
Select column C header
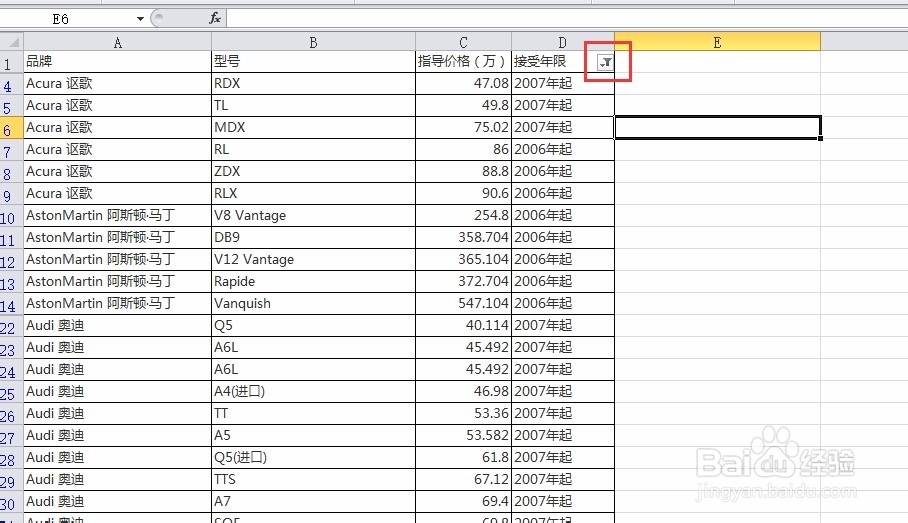point(463,42)
